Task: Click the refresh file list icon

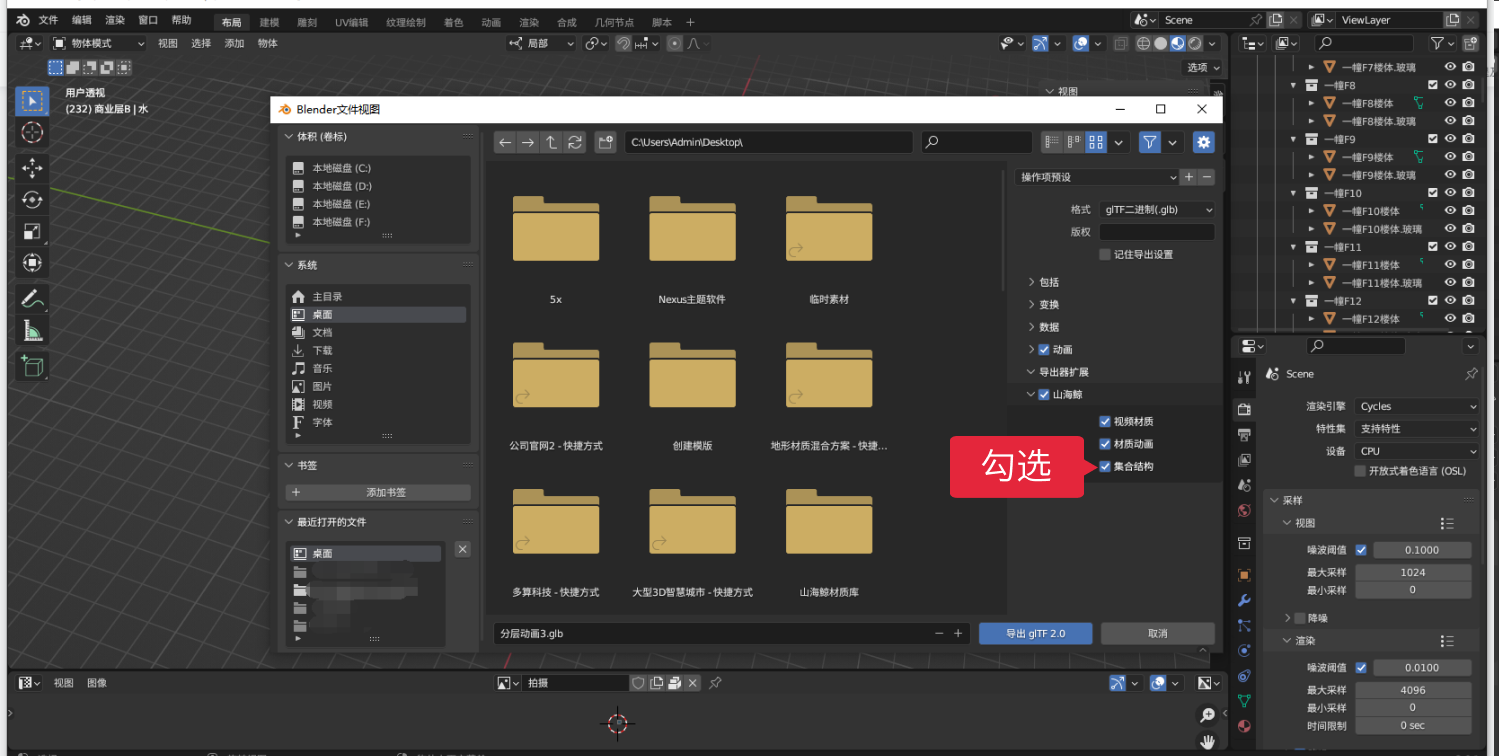Action: tap(575, 143)
